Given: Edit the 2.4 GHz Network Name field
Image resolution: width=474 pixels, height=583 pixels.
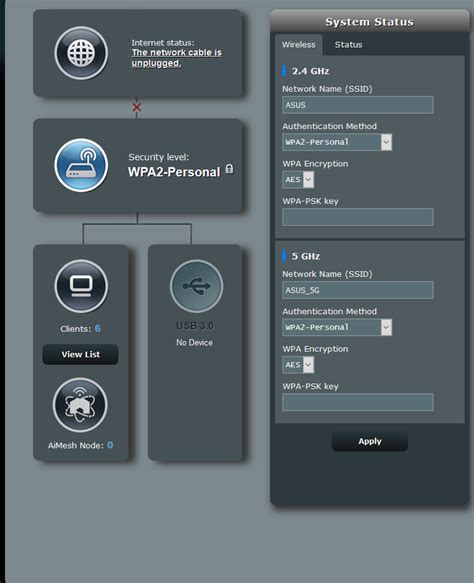Looking at the screenshot, I should click(358, 105).
